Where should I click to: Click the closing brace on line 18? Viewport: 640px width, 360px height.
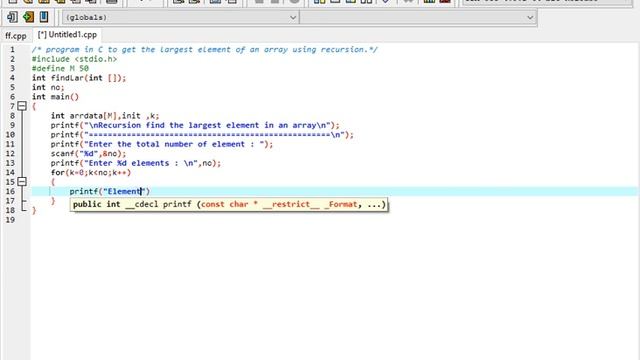[x=34, y=211]
